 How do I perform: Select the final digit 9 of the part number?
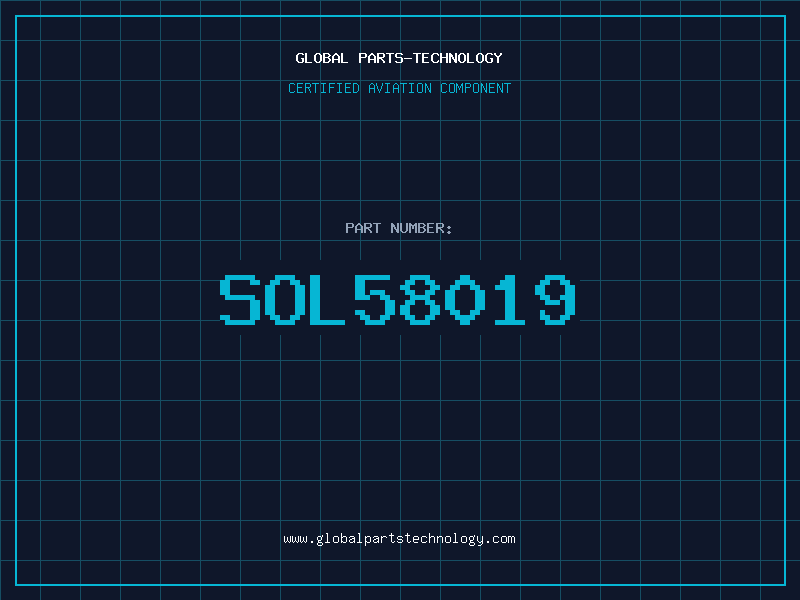[x=555, y=299]
